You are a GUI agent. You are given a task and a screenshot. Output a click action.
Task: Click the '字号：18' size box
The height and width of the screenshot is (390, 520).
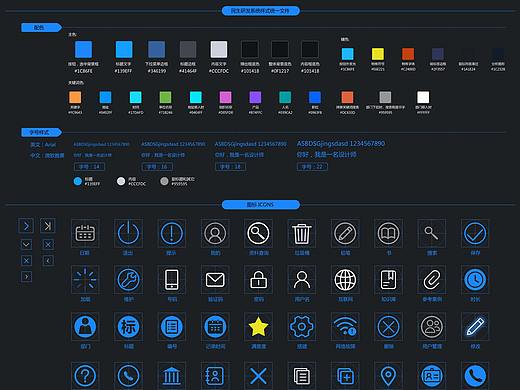coord(231,167)
